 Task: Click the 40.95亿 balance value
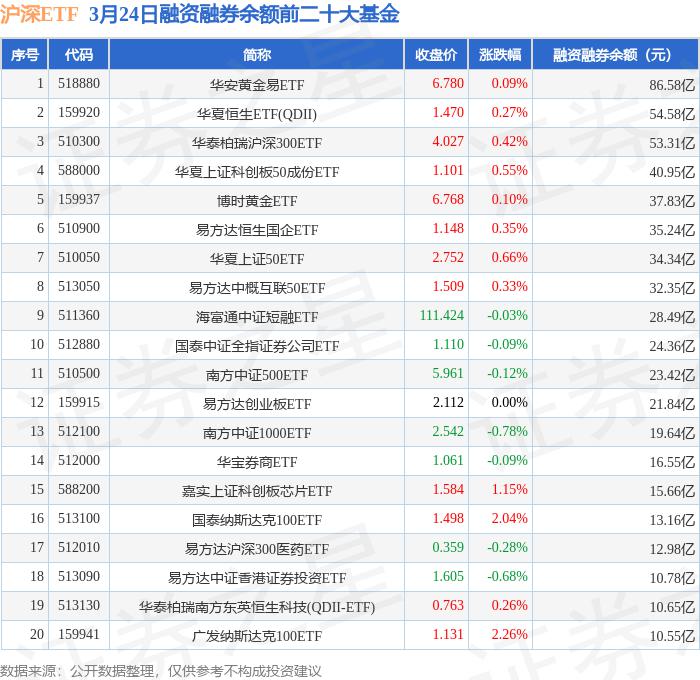[672, 172]
